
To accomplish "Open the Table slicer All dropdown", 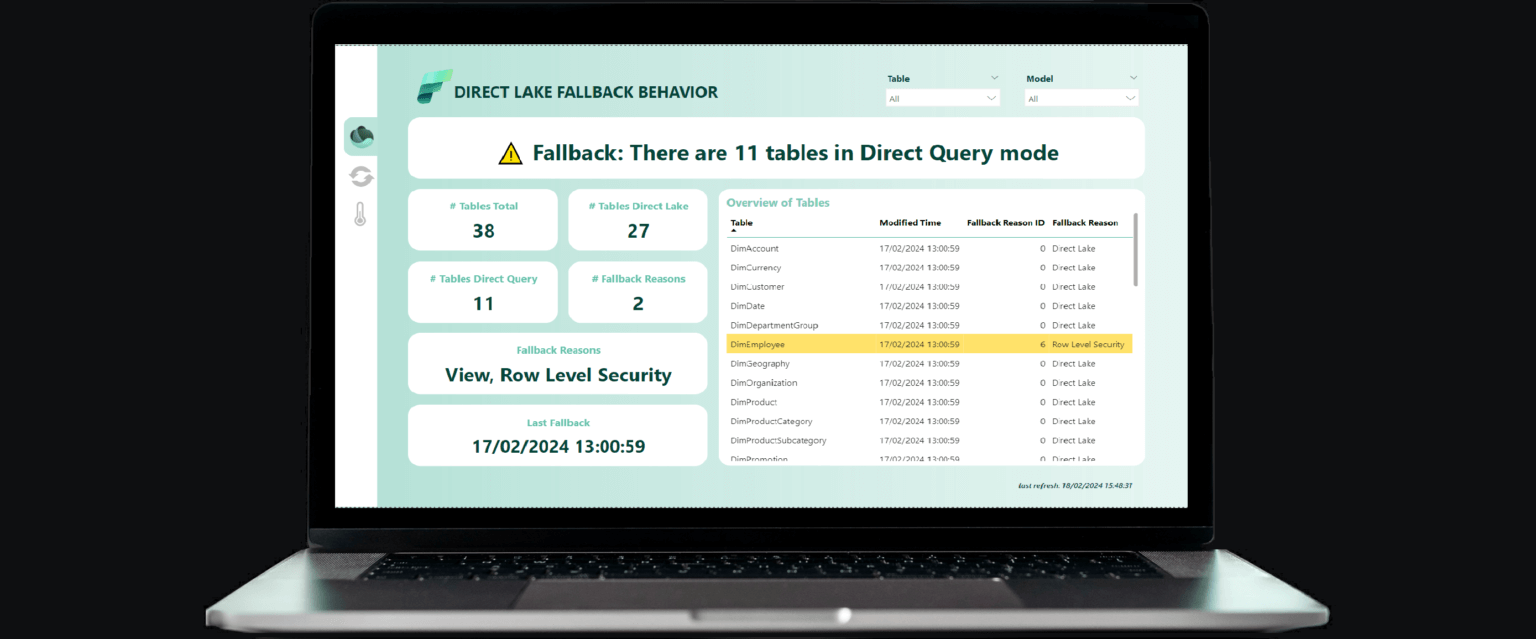I will pos(942,98).
